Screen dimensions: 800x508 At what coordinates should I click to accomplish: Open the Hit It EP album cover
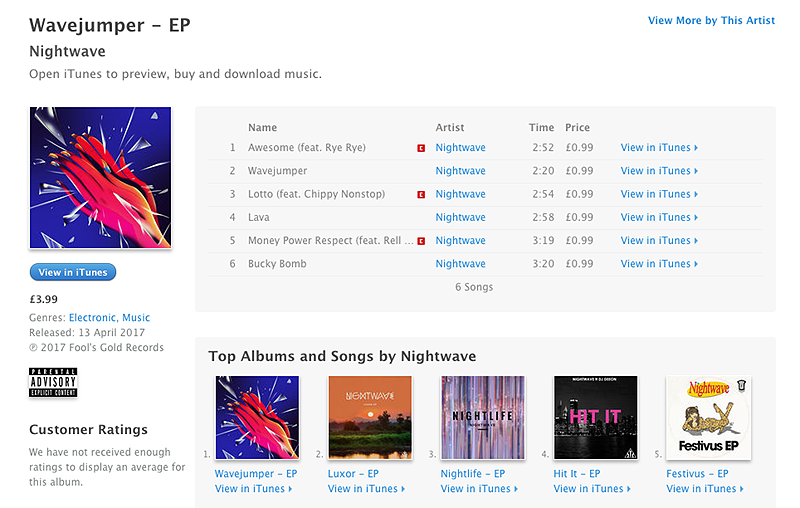point(595,418)
